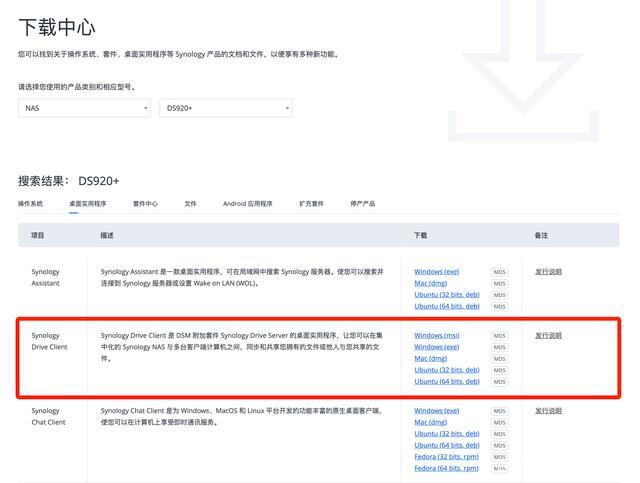Download Synology Assistant Windows (exe)

pyautogui.click(x=437, y=272)
